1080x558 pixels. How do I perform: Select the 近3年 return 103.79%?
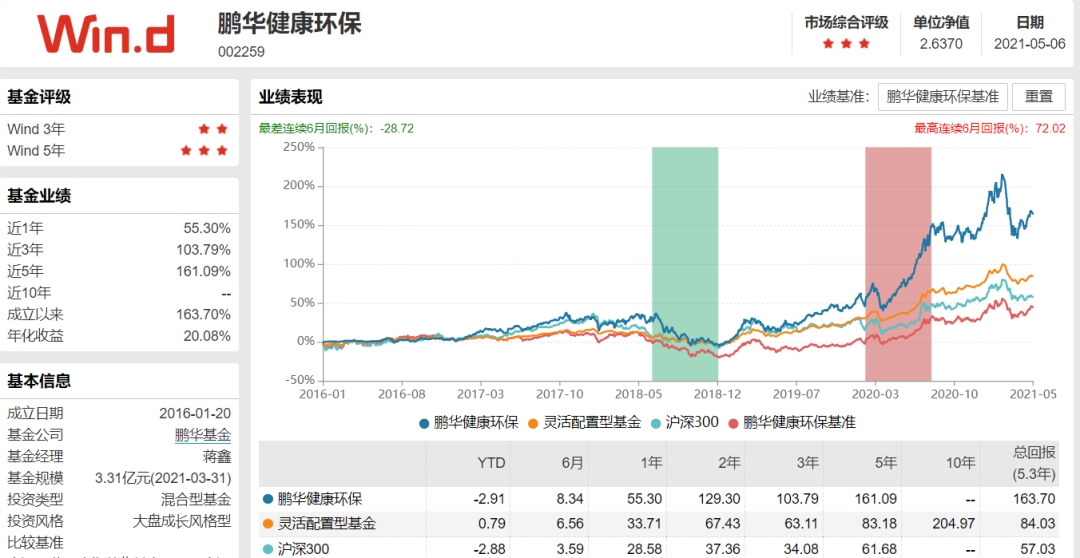204,250
